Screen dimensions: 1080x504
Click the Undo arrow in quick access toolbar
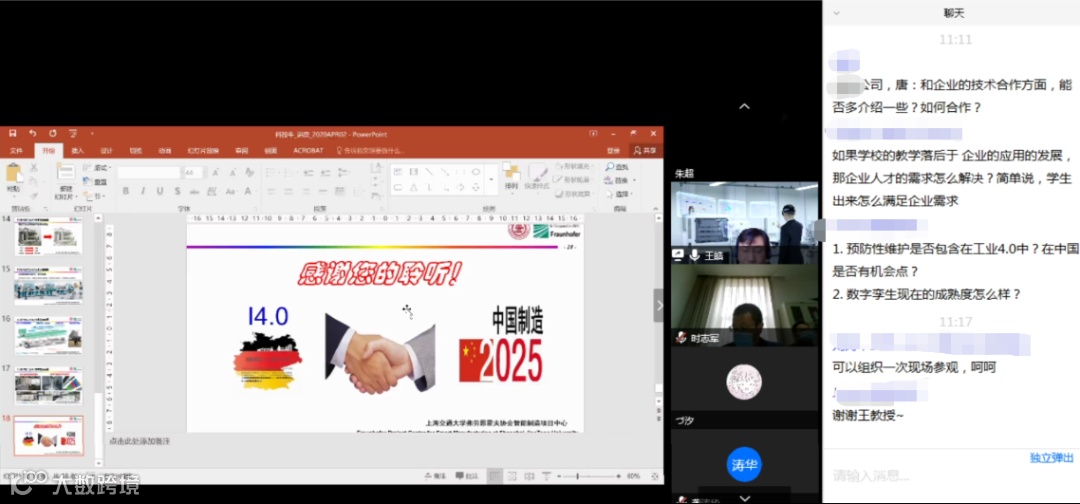pos(32,134)
